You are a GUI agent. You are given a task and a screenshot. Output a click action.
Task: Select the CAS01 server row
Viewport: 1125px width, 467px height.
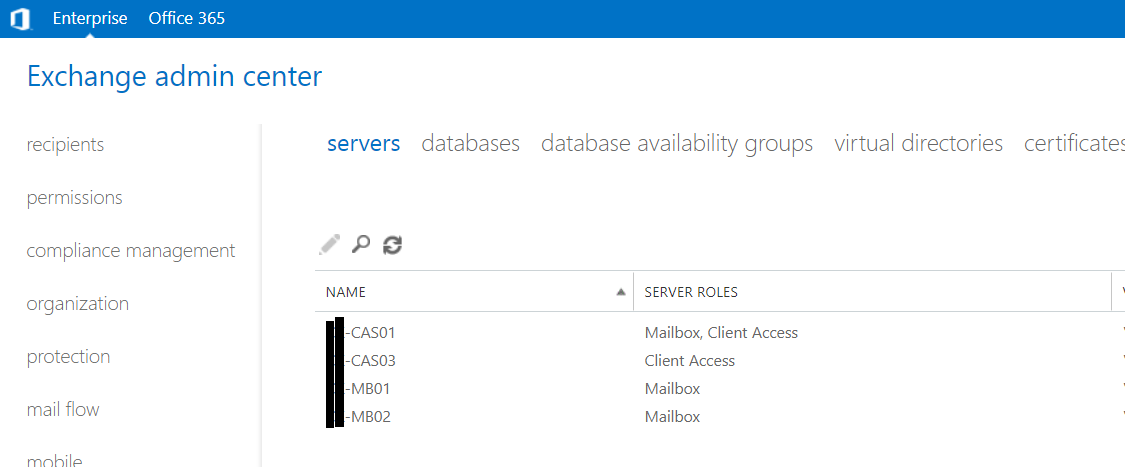[720, 333]
